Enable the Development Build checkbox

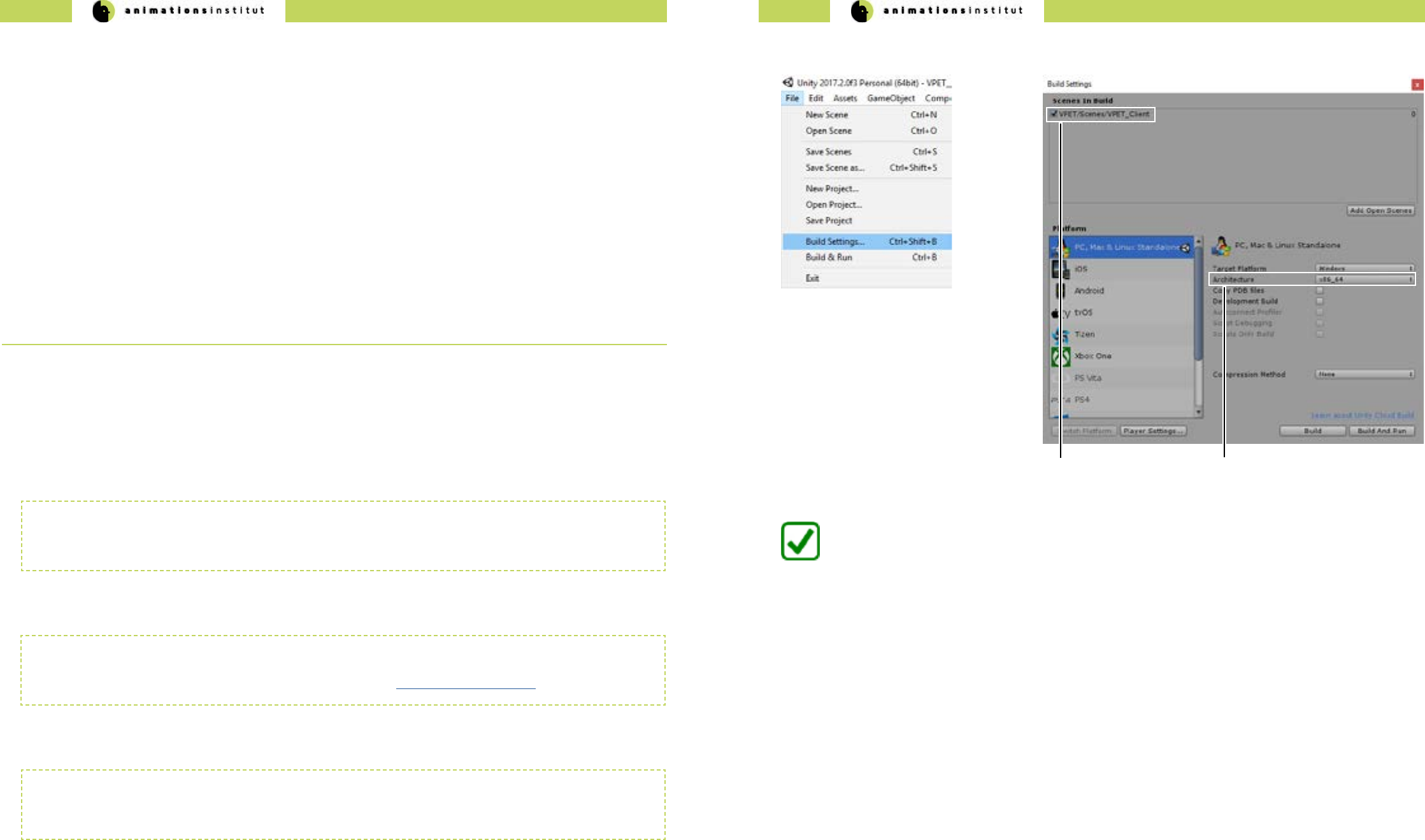tap(1320, 301)
